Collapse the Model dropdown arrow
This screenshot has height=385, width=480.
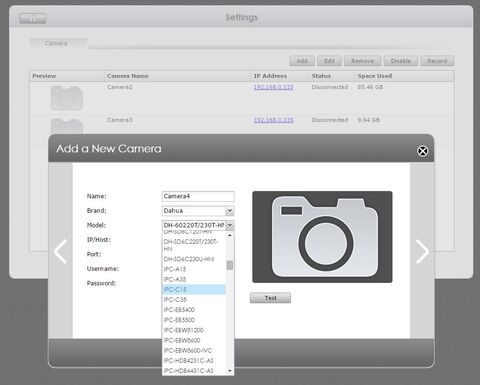230,225
